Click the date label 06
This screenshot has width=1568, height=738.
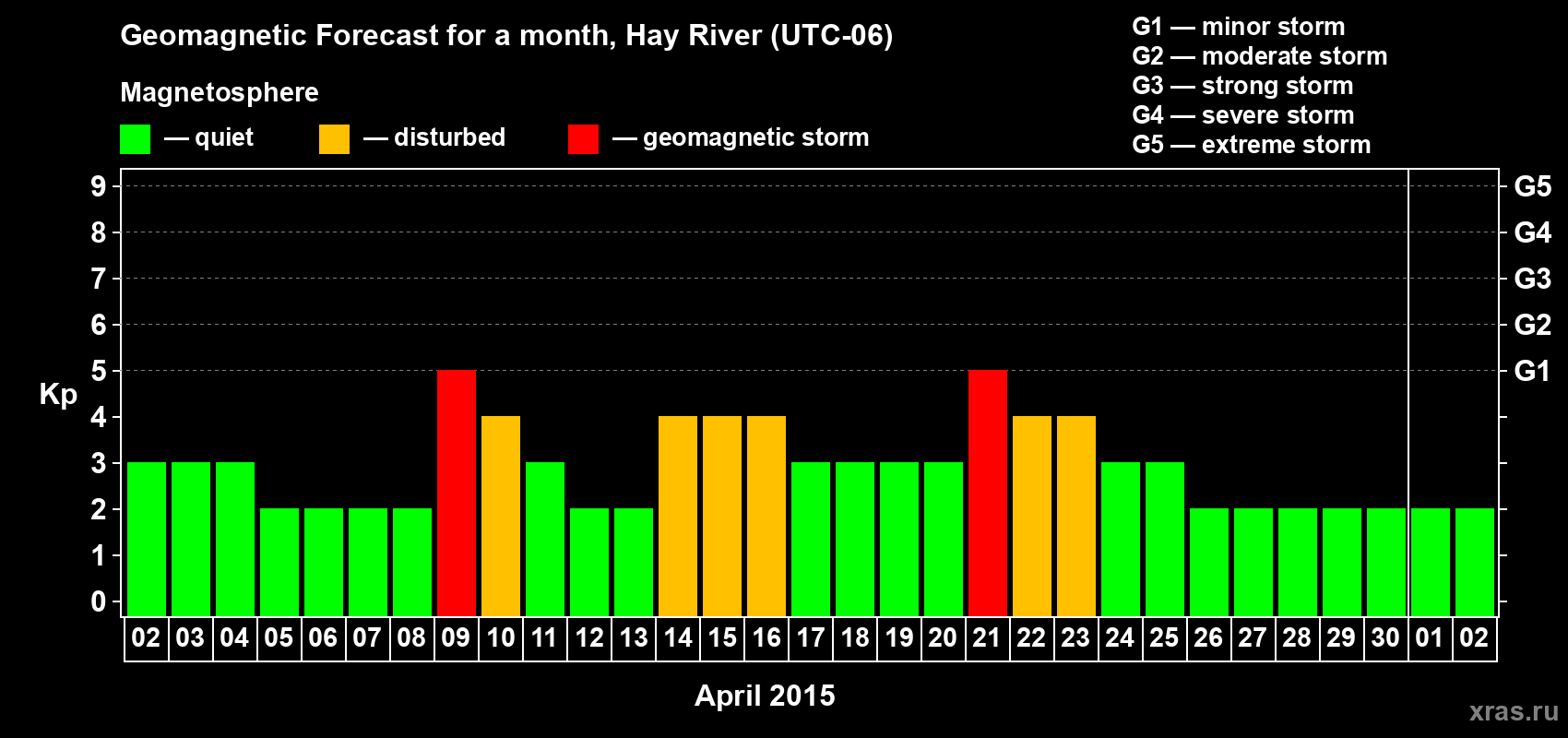pyautogui.click(x=323, y=637)
